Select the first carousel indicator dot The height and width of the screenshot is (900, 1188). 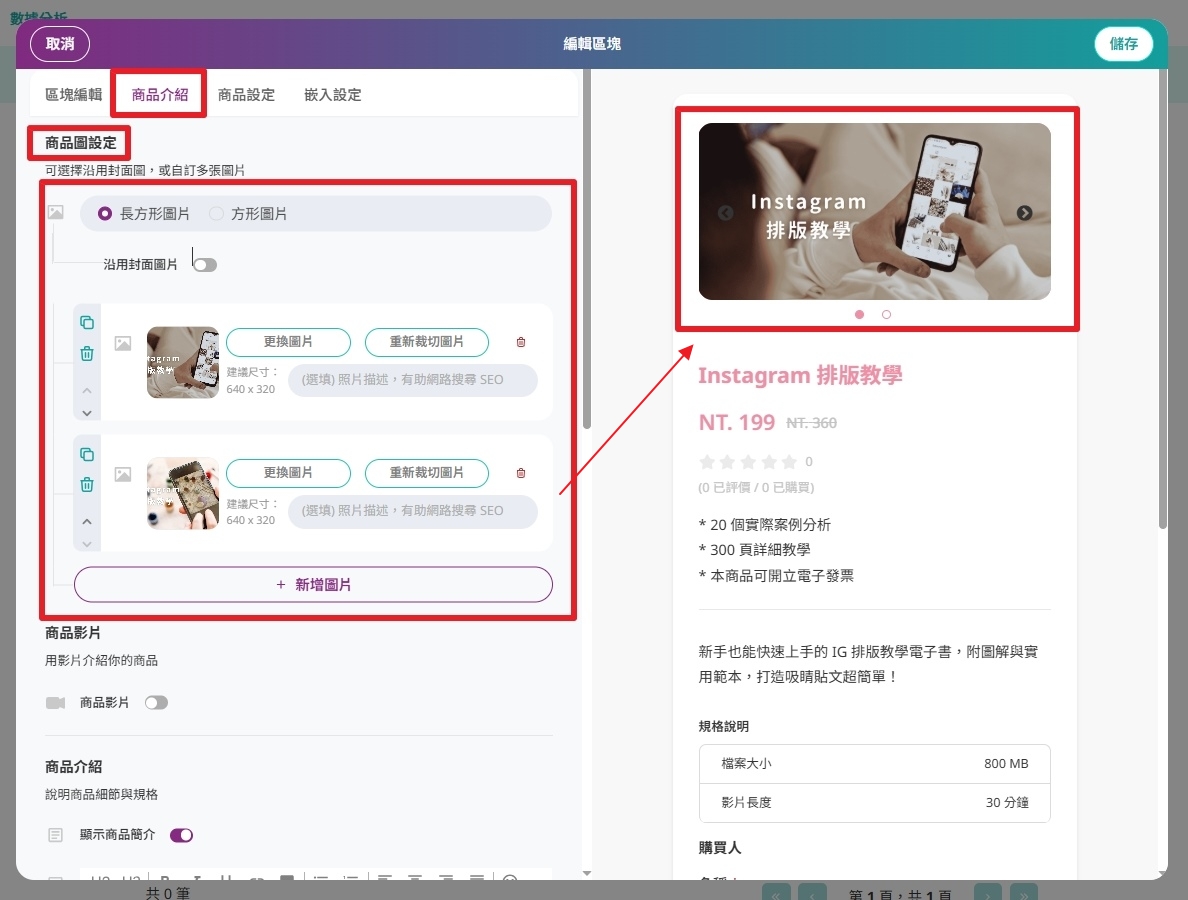coord(859,314)
